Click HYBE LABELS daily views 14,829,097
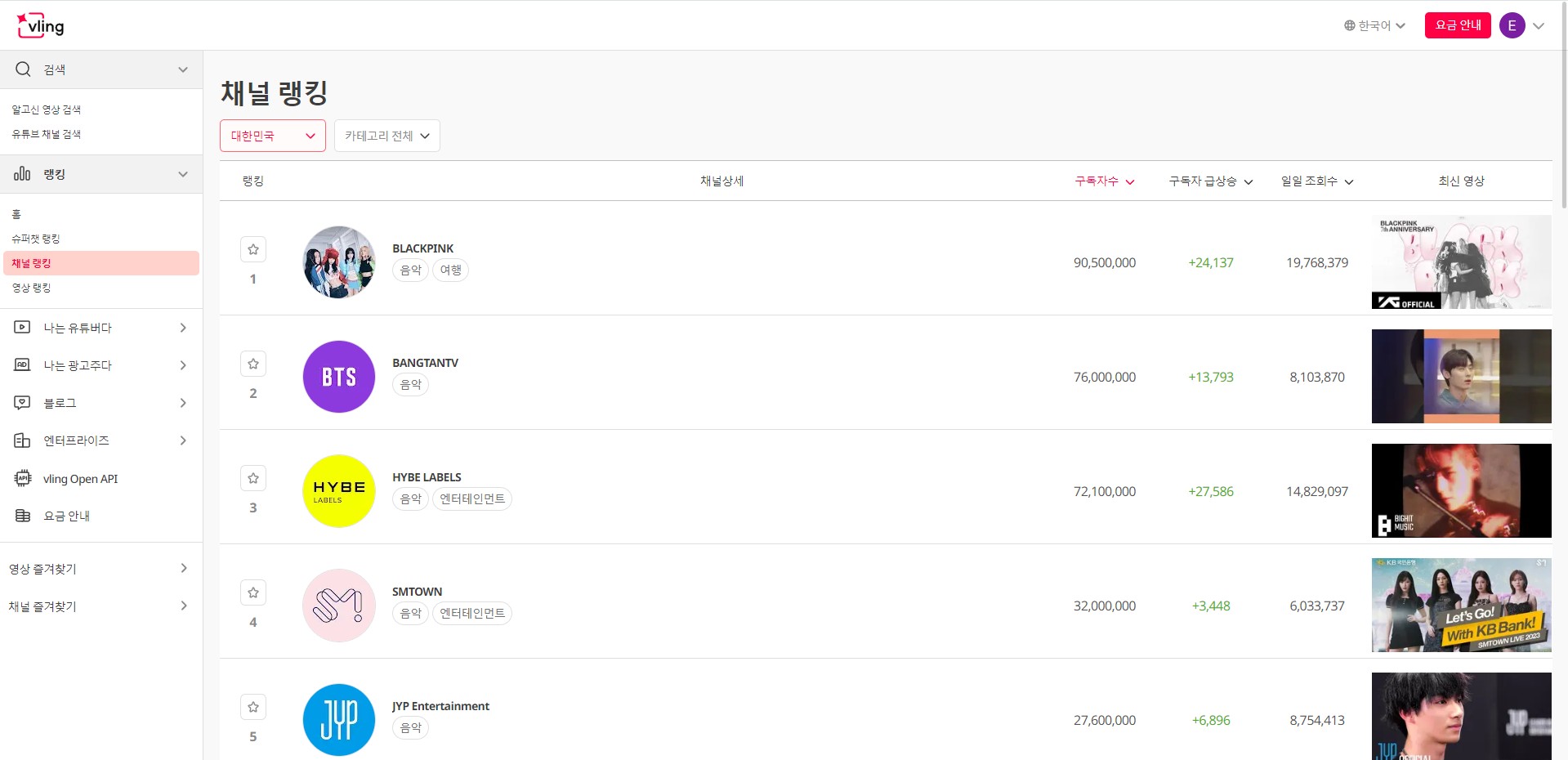This screenshot has width=1568, height=760. (x=1317, y=491)
